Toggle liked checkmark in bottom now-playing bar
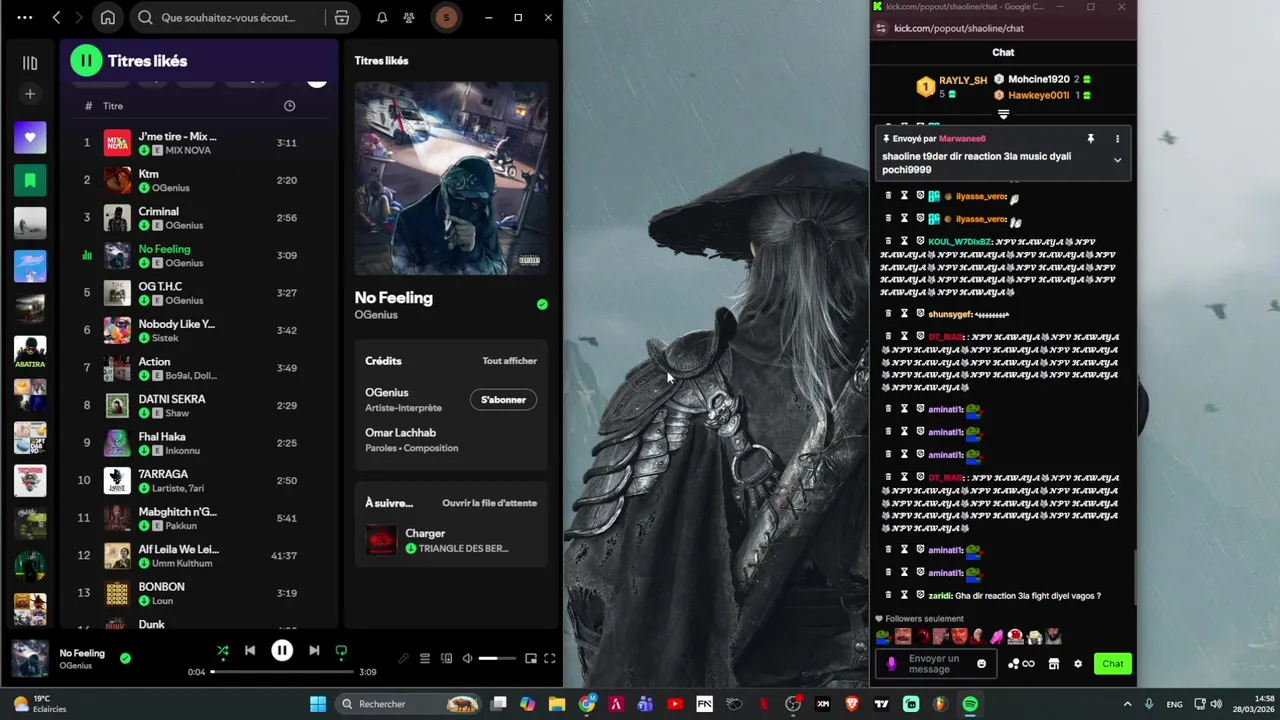The image size is (1280, 720). pyautogui.click(x=125, y=658)
